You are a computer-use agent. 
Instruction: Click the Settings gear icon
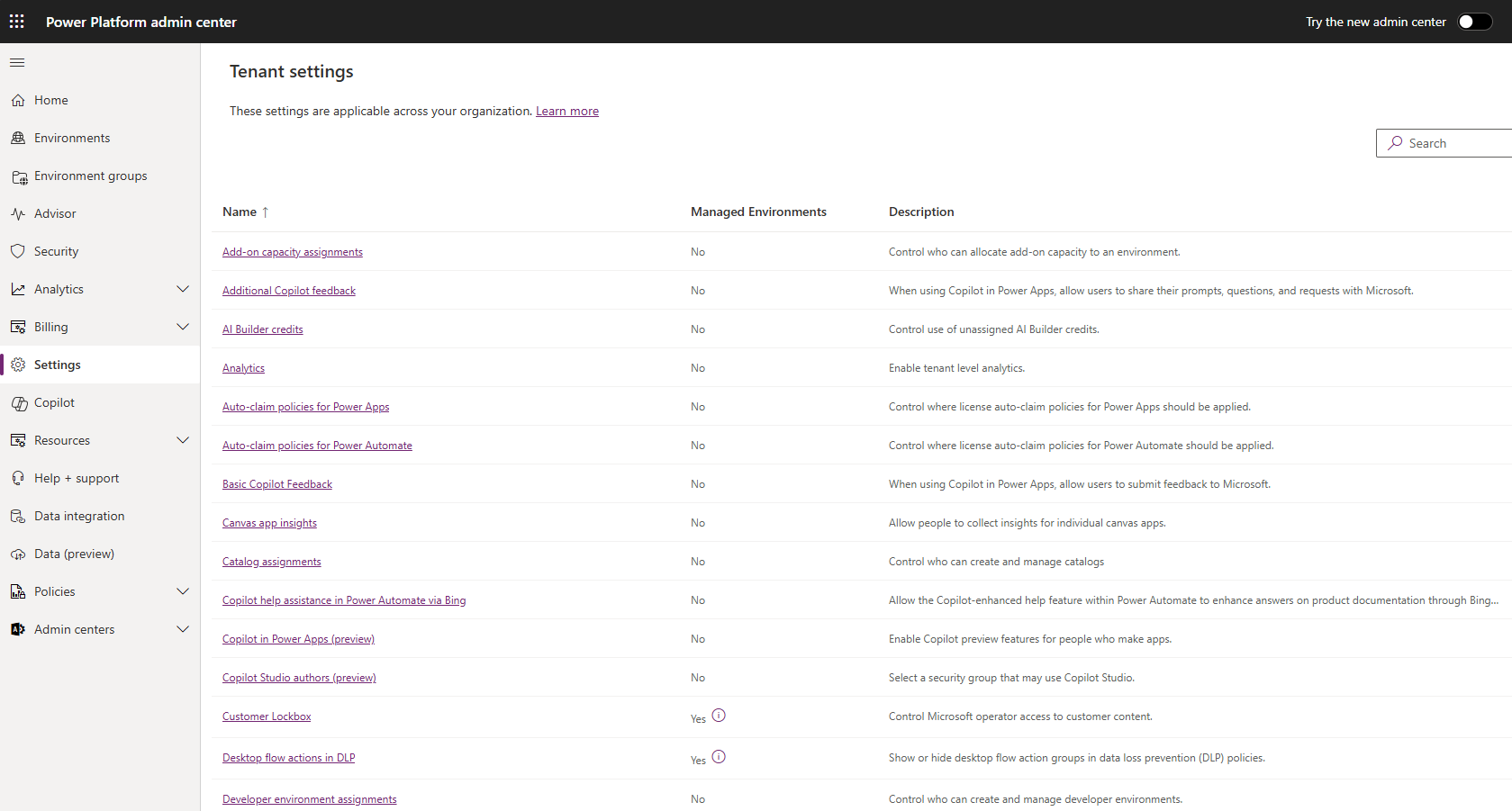(18, 365)
